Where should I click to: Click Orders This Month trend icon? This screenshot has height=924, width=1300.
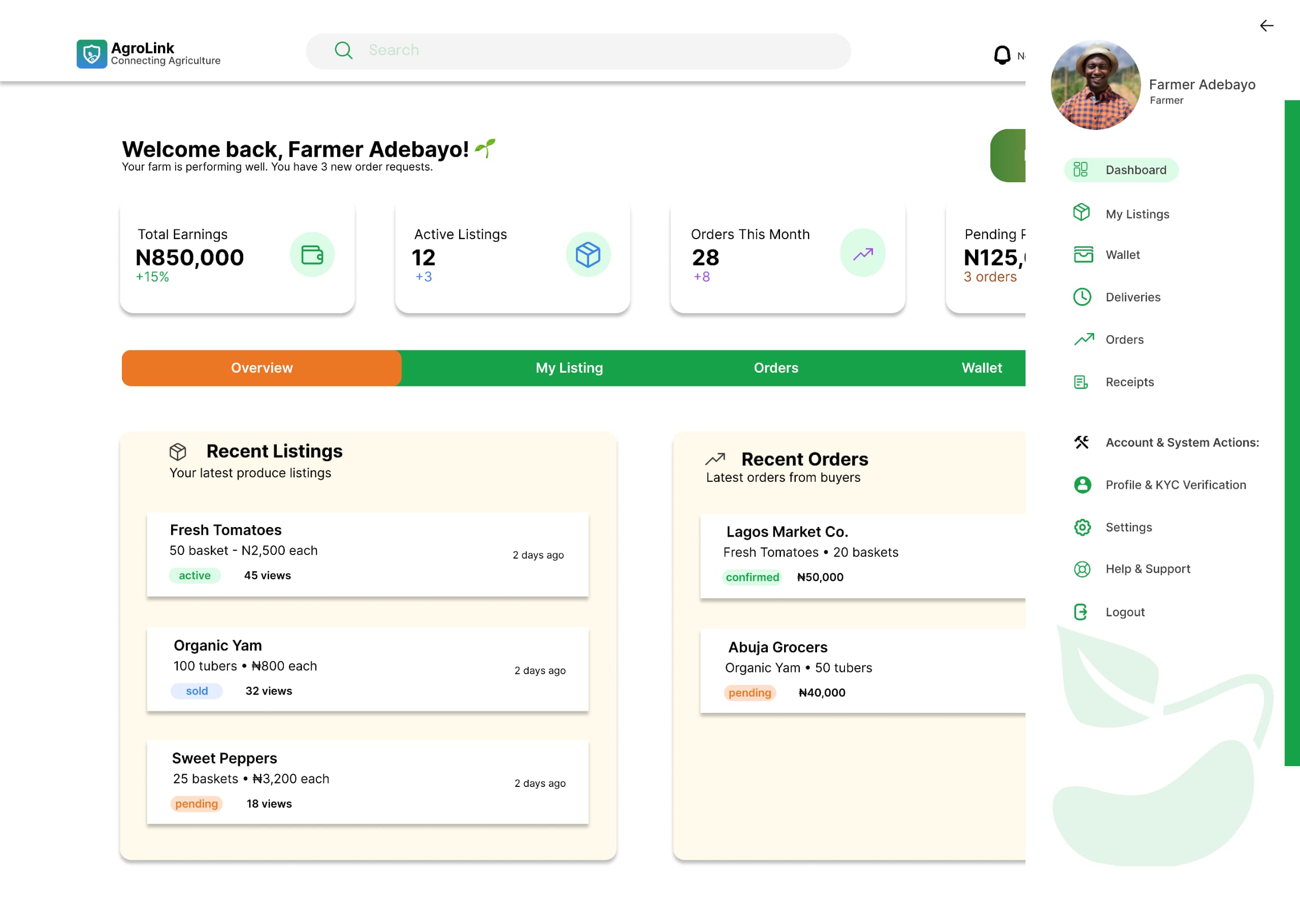[862, 253]
